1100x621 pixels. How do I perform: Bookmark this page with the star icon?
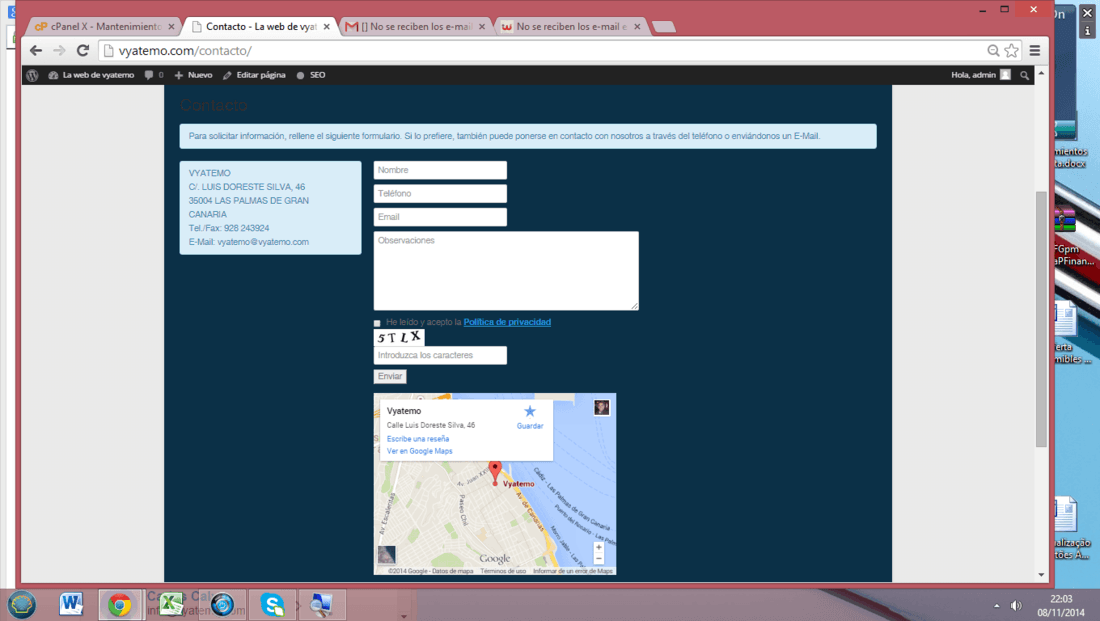coord(1011,51)
